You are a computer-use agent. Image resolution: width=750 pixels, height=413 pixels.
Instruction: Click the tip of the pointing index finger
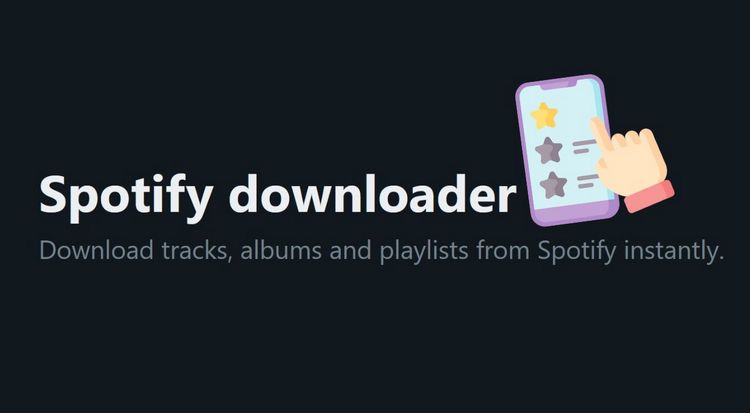596,123
